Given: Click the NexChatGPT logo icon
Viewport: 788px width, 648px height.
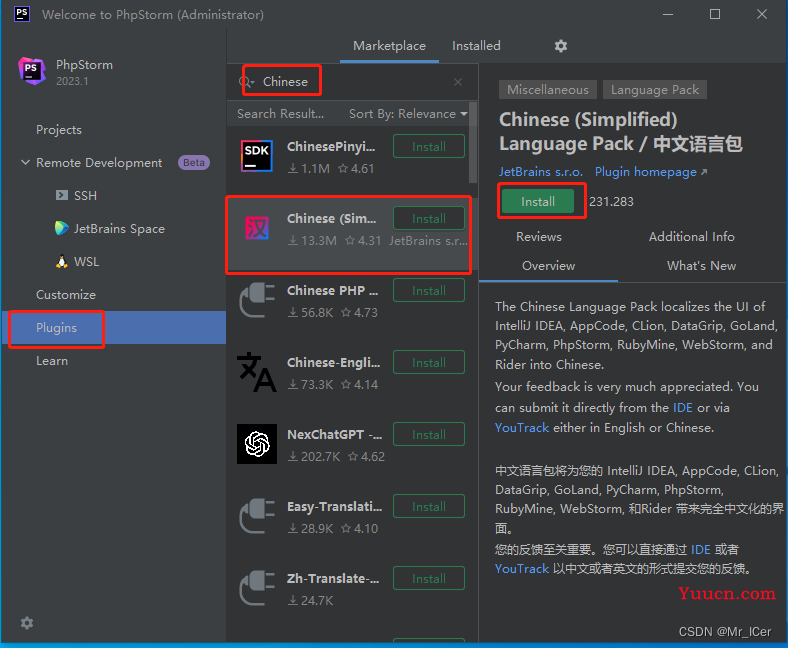Looking at the screenshot, I should tap(257, 444).
